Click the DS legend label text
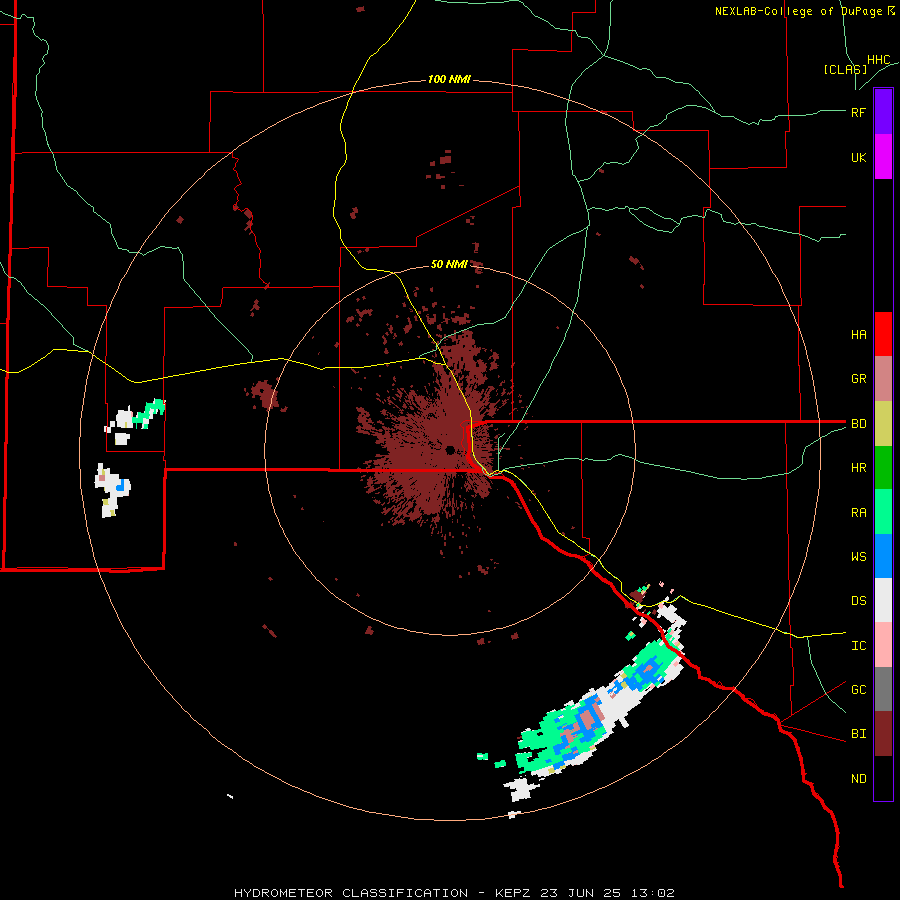Image resolution: width=900 pixels, height=900 pixels. click(858, 601)
